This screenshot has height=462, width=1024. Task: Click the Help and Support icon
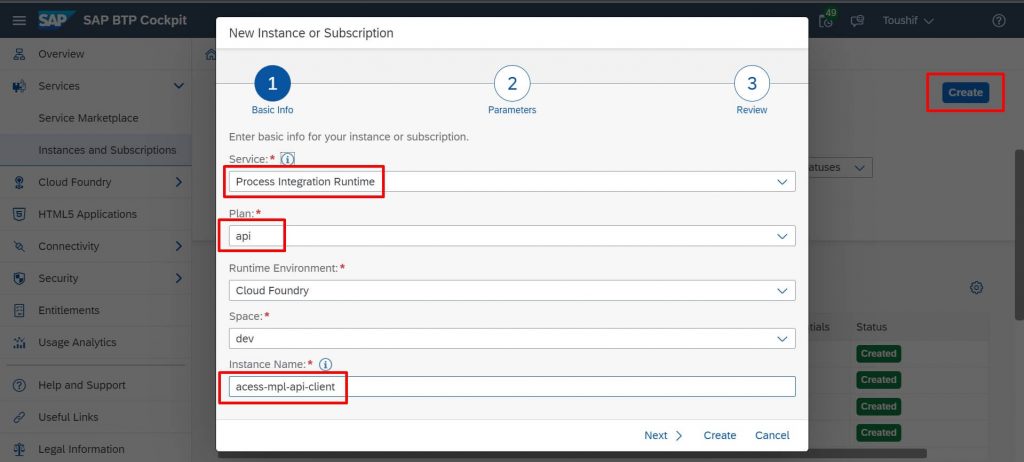[20, 386]
